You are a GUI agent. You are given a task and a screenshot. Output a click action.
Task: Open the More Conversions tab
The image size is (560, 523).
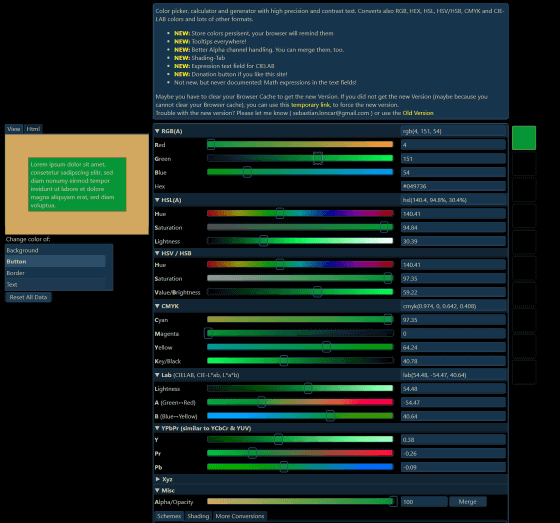click(240, 516)
